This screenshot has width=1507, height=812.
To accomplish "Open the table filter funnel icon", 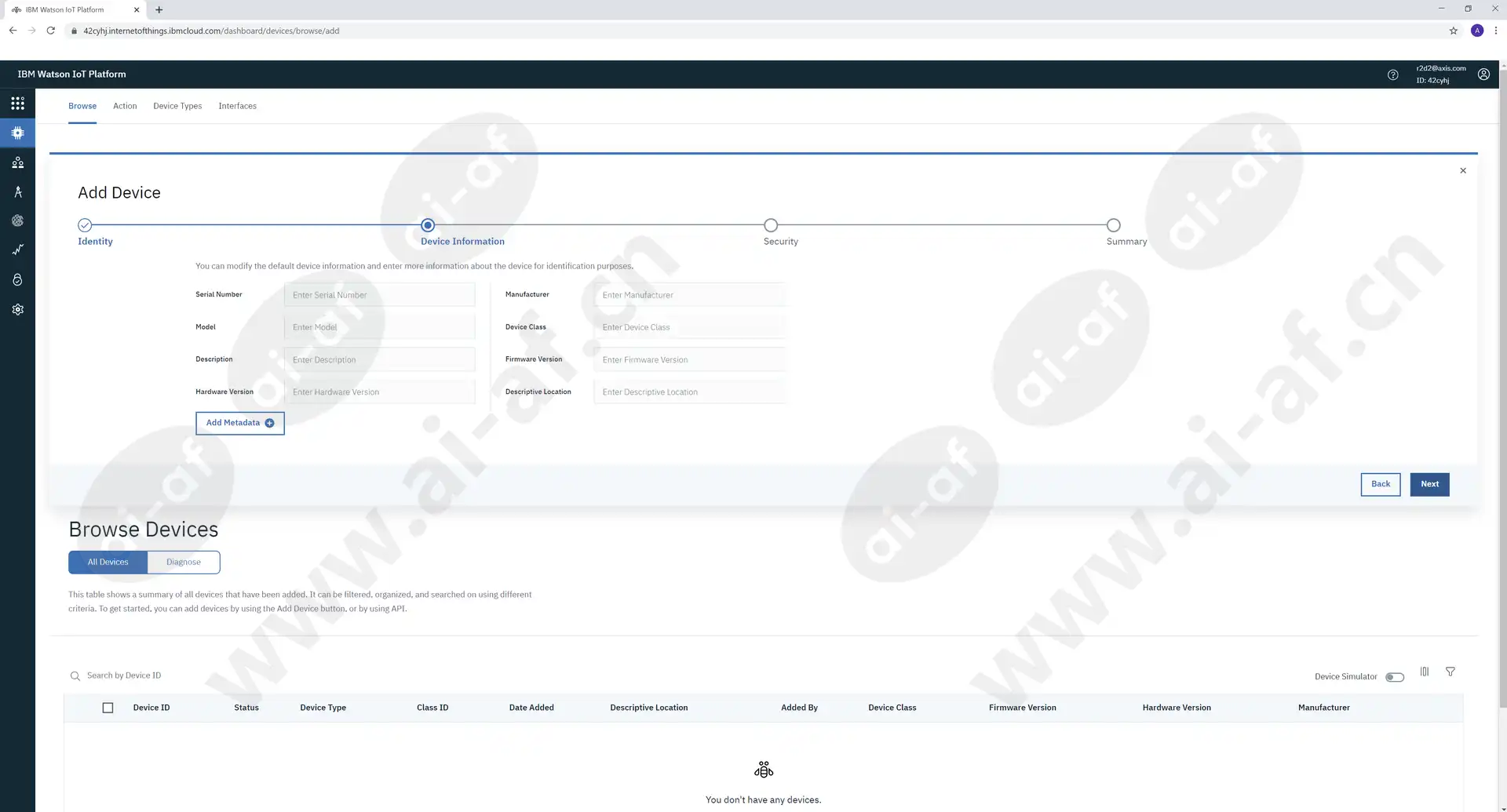I will point(1450,672).
